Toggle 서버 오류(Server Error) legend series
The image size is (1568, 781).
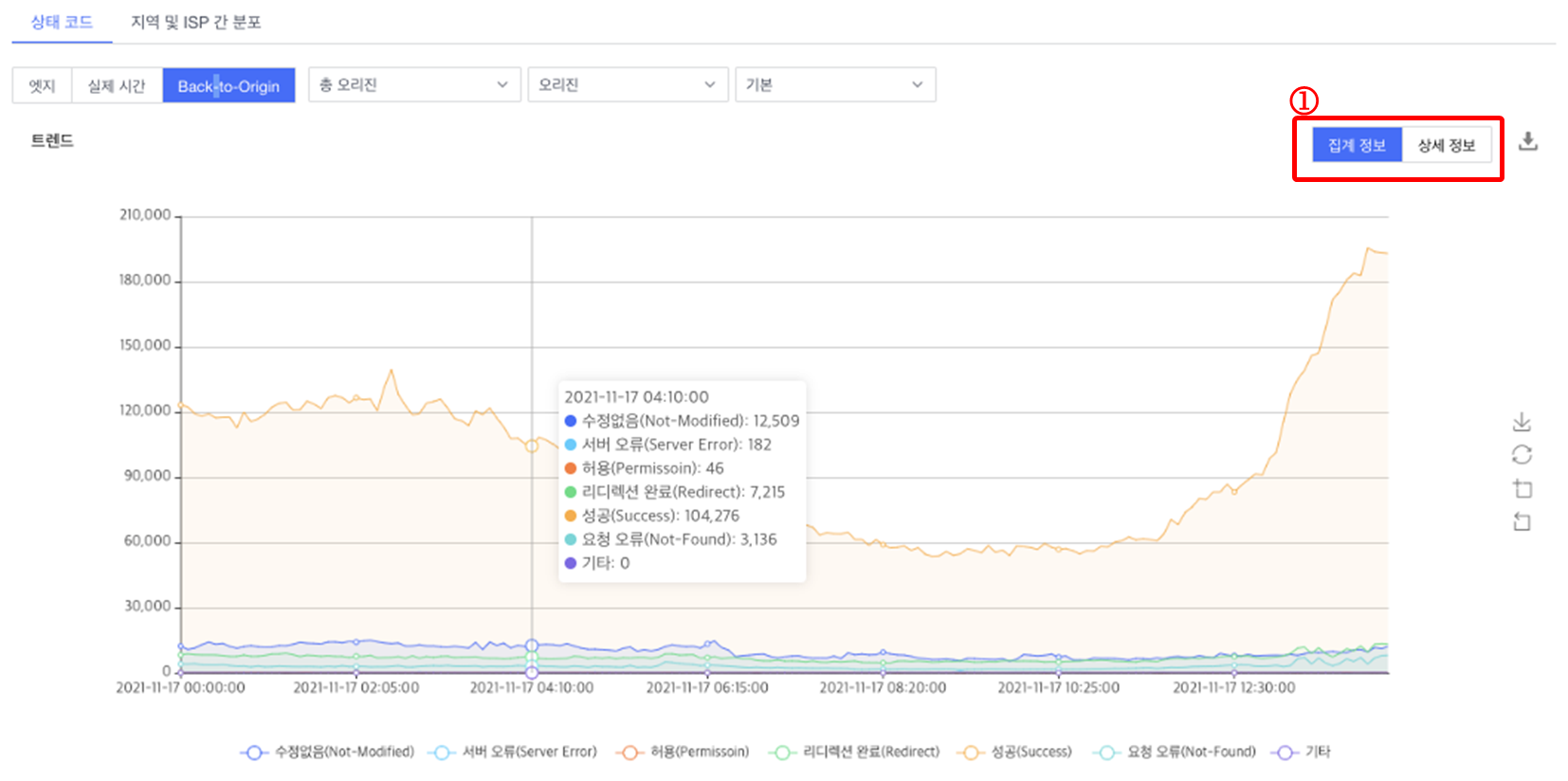click(x=513, y=752)
